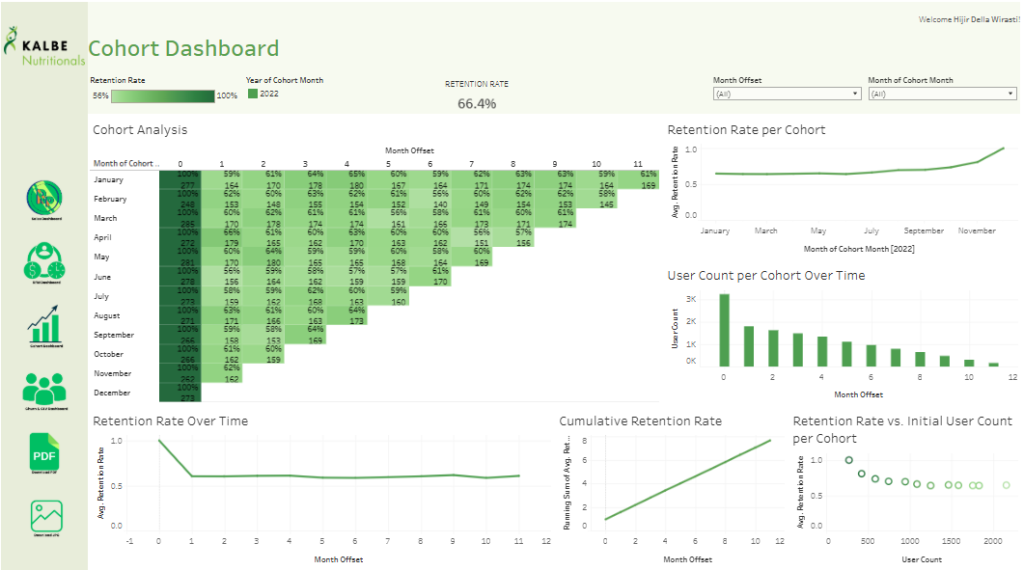This screenshot has height=570, width=1024.
Task: Click the Cohort Dashboard title
Action: (183, 48)
